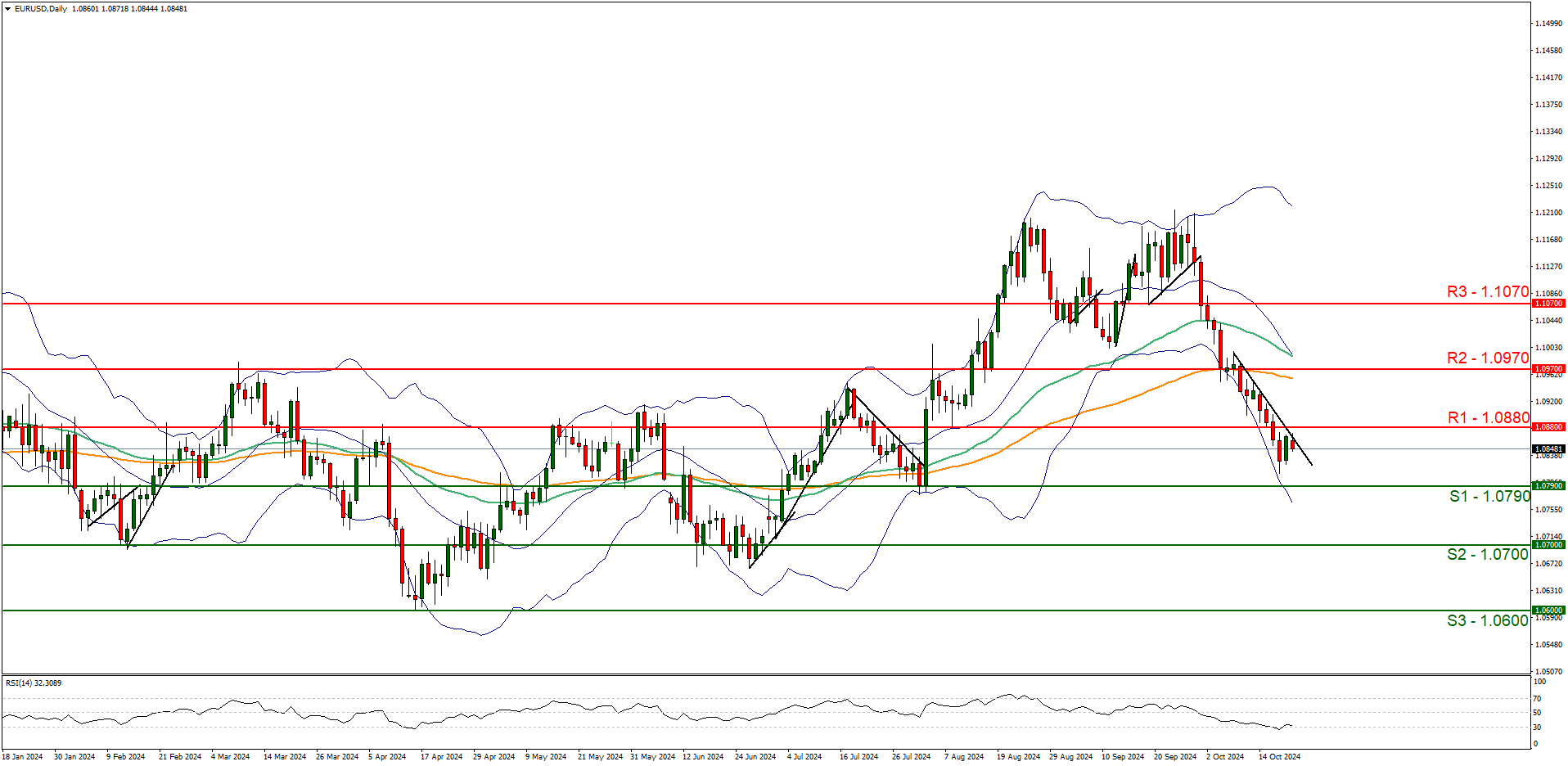This screenshot has height=766, width=1568.
Task: Click the 4 Mar 2024 date label
Action: point(231,757)
